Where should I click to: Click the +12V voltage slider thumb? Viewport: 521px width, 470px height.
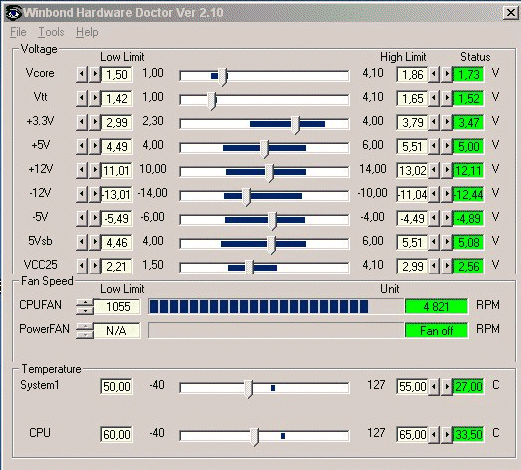(269, 173)
